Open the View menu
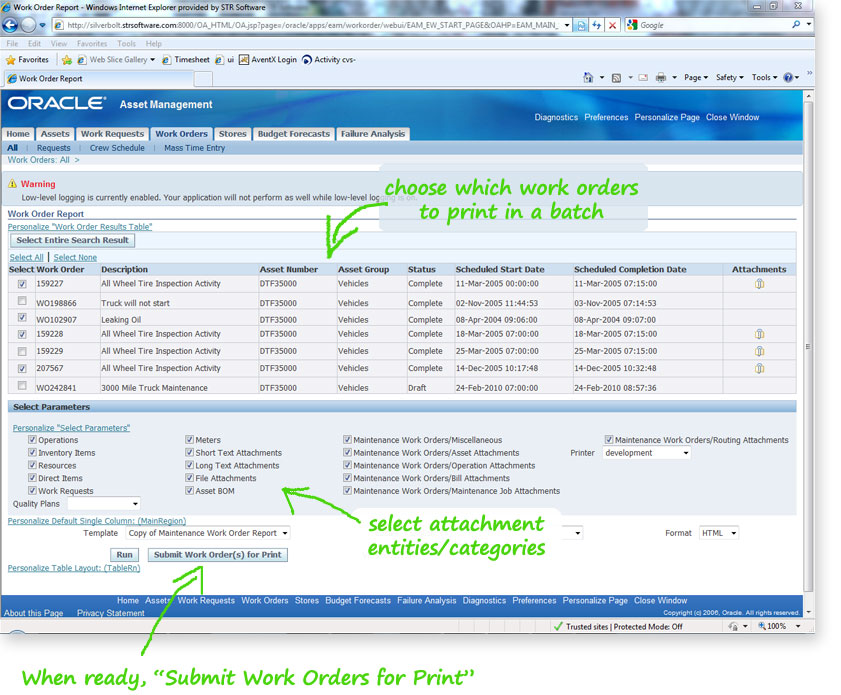The image size is (841, 695). click(59, 43)
